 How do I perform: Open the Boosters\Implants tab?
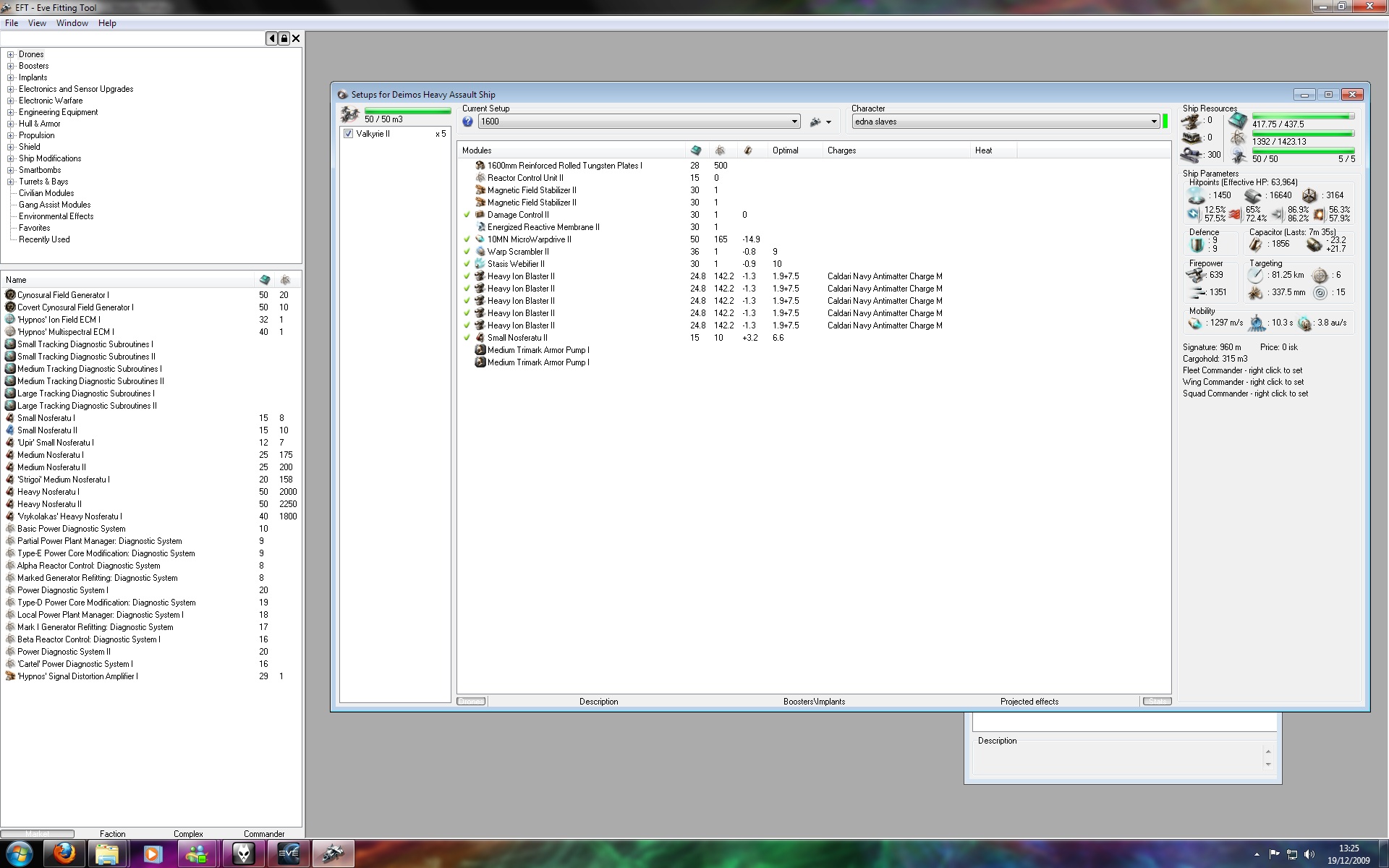(x=814, y=702)
